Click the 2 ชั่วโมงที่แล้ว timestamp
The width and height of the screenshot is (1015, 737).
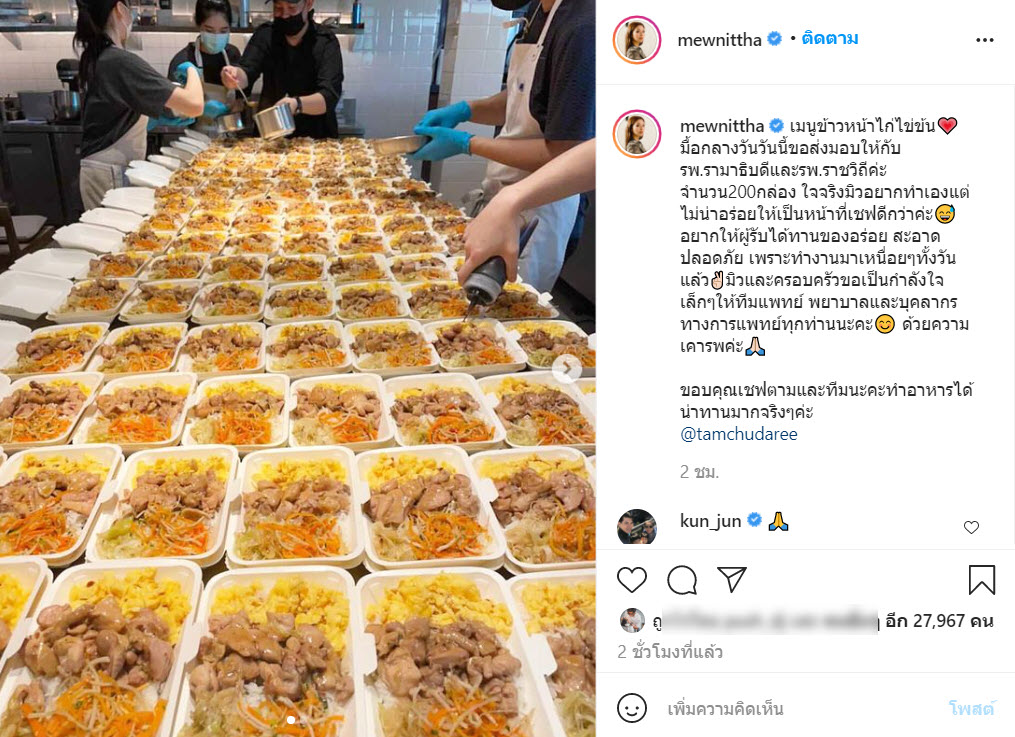tap(669, 652)
